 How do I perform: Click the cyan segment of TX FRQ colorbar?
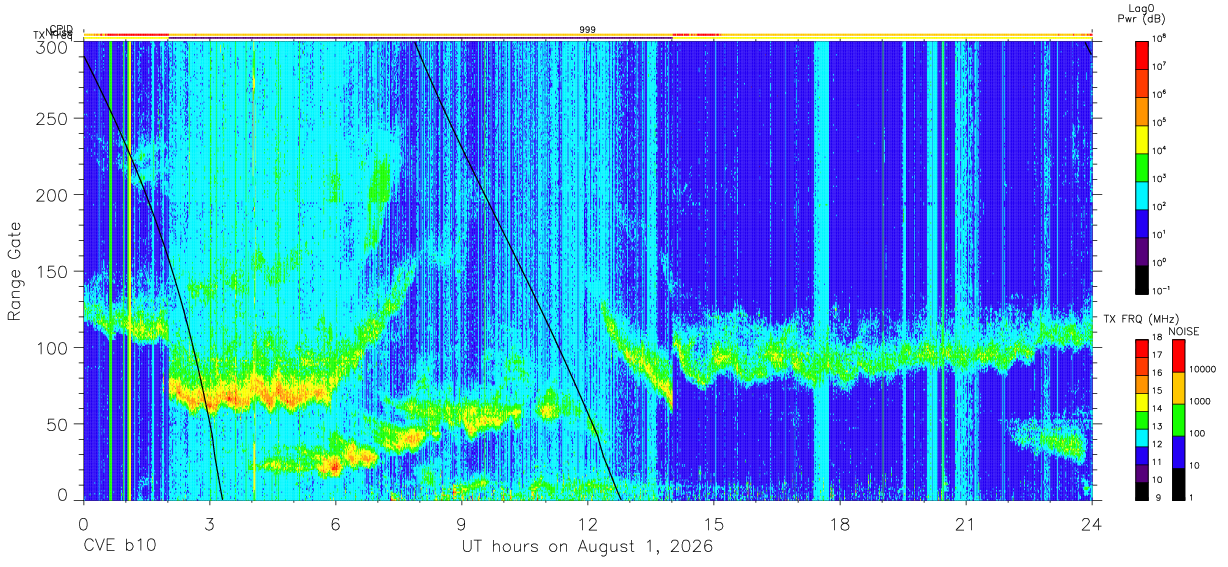click(1143, 436)
